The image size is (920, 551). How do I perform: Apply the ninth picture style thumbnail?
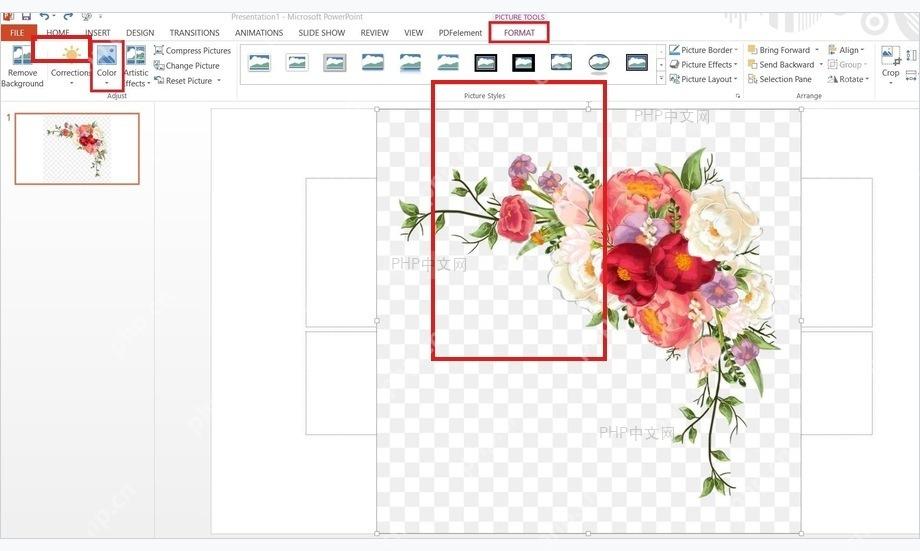point(562,62)
